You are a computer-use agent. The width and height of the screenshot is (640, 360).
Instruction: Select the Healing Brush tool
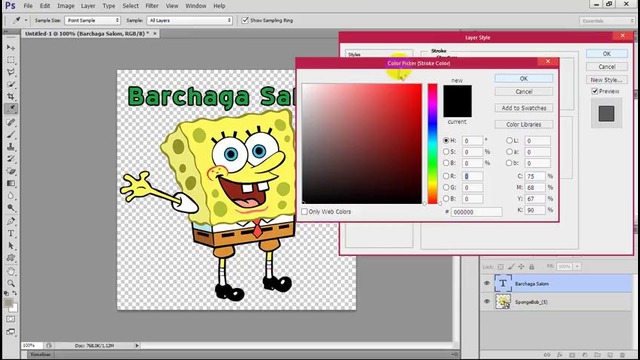click(11, 122)
